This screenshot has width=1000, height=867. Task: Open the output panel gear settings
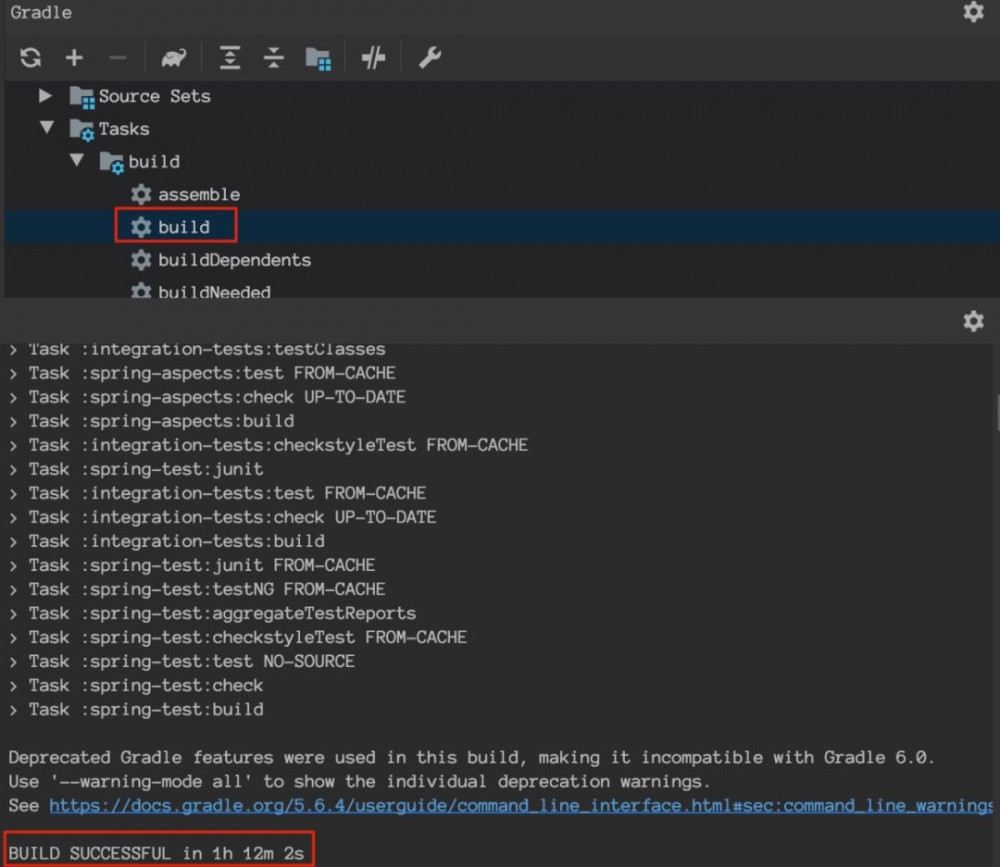tap(973, 321)
